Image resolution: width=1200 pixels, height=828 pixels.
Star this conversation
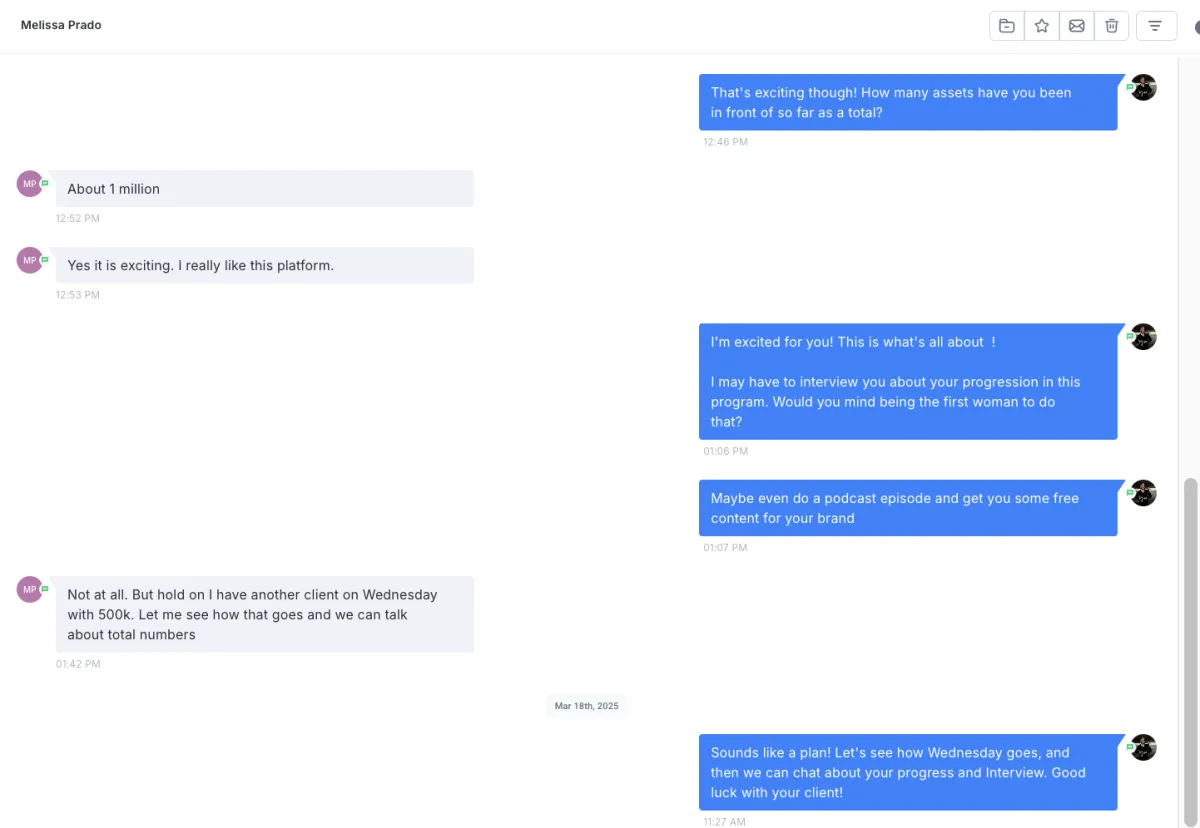click(1042, 26)
